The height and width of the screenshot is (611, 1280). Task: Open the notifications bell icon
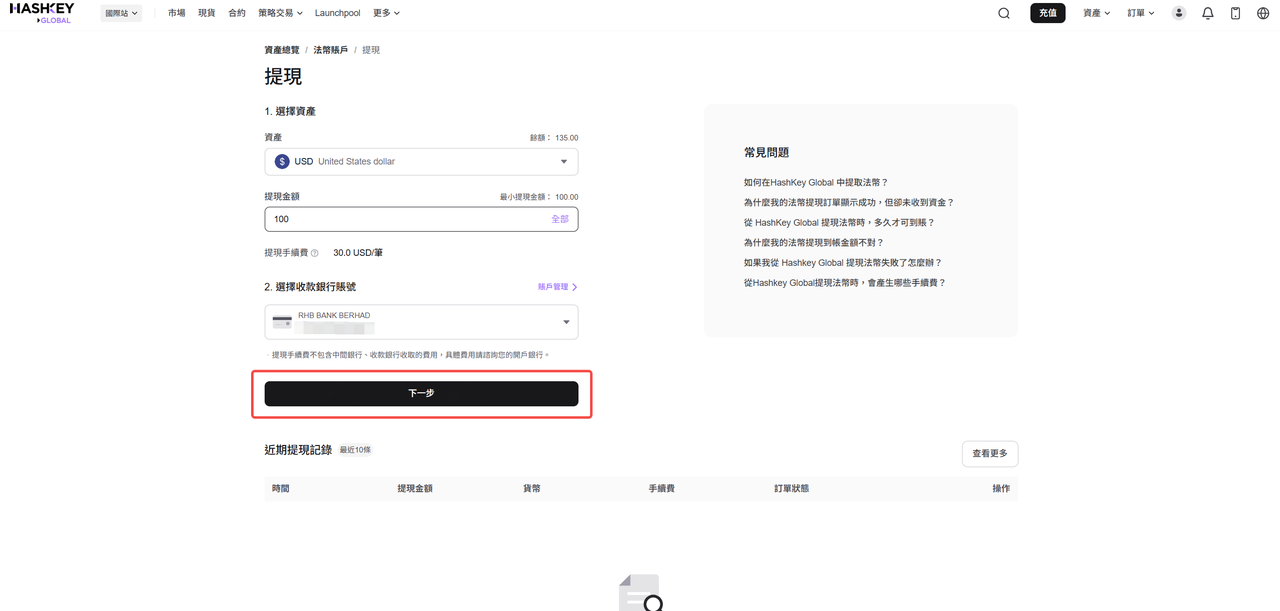click(1207, 13)
